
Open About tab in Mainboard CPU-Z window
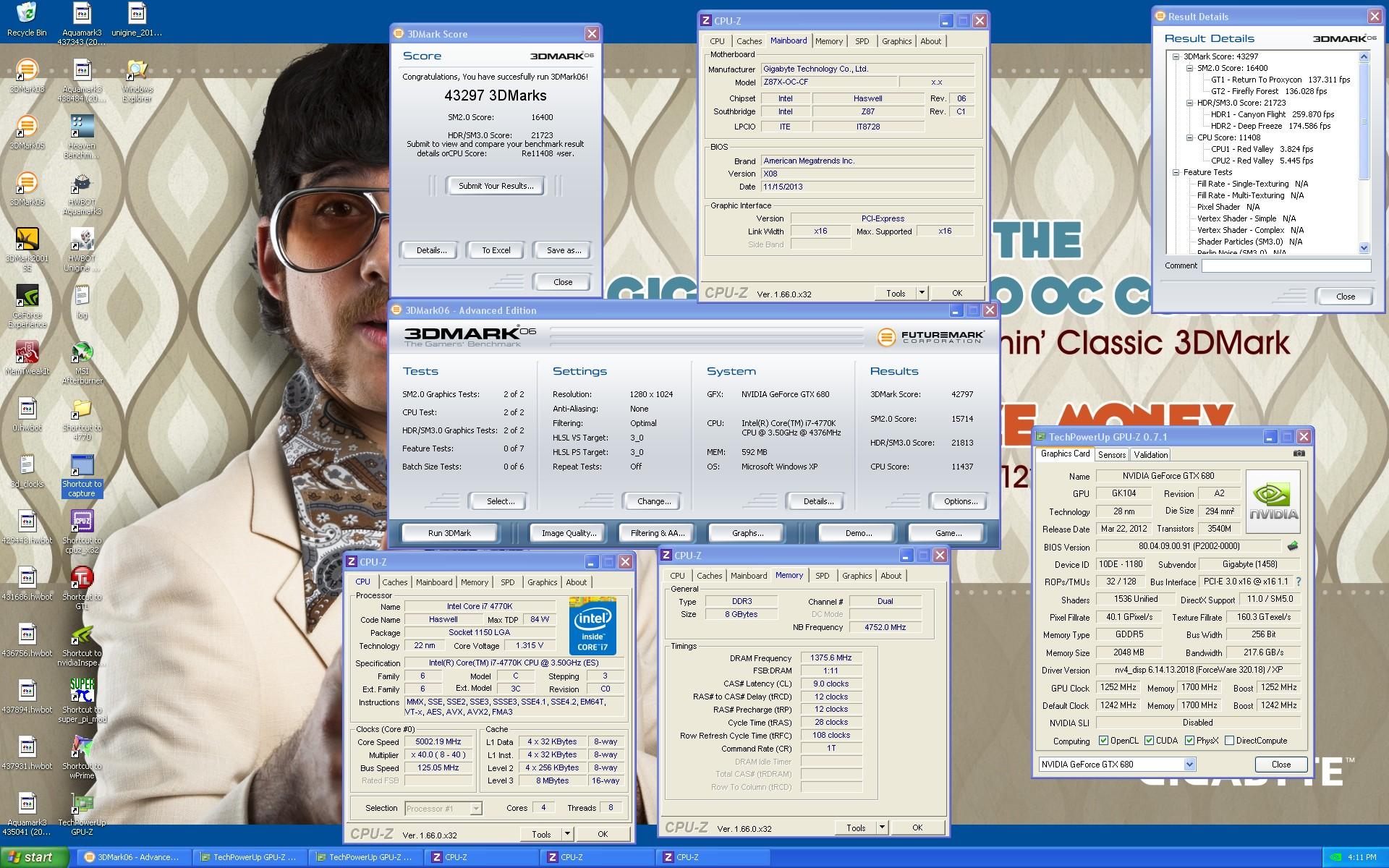click(930, 41)
